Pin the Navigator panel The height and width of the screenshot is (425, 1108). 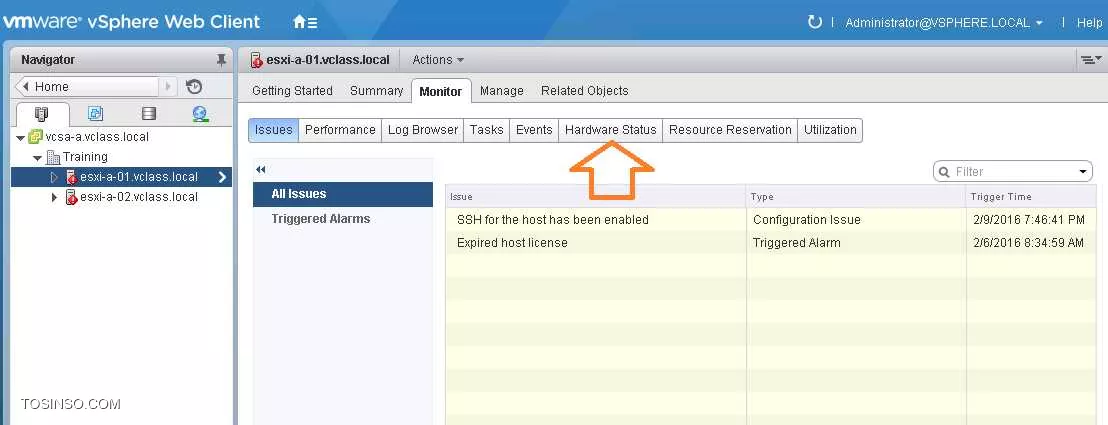(x=221, y=60)
